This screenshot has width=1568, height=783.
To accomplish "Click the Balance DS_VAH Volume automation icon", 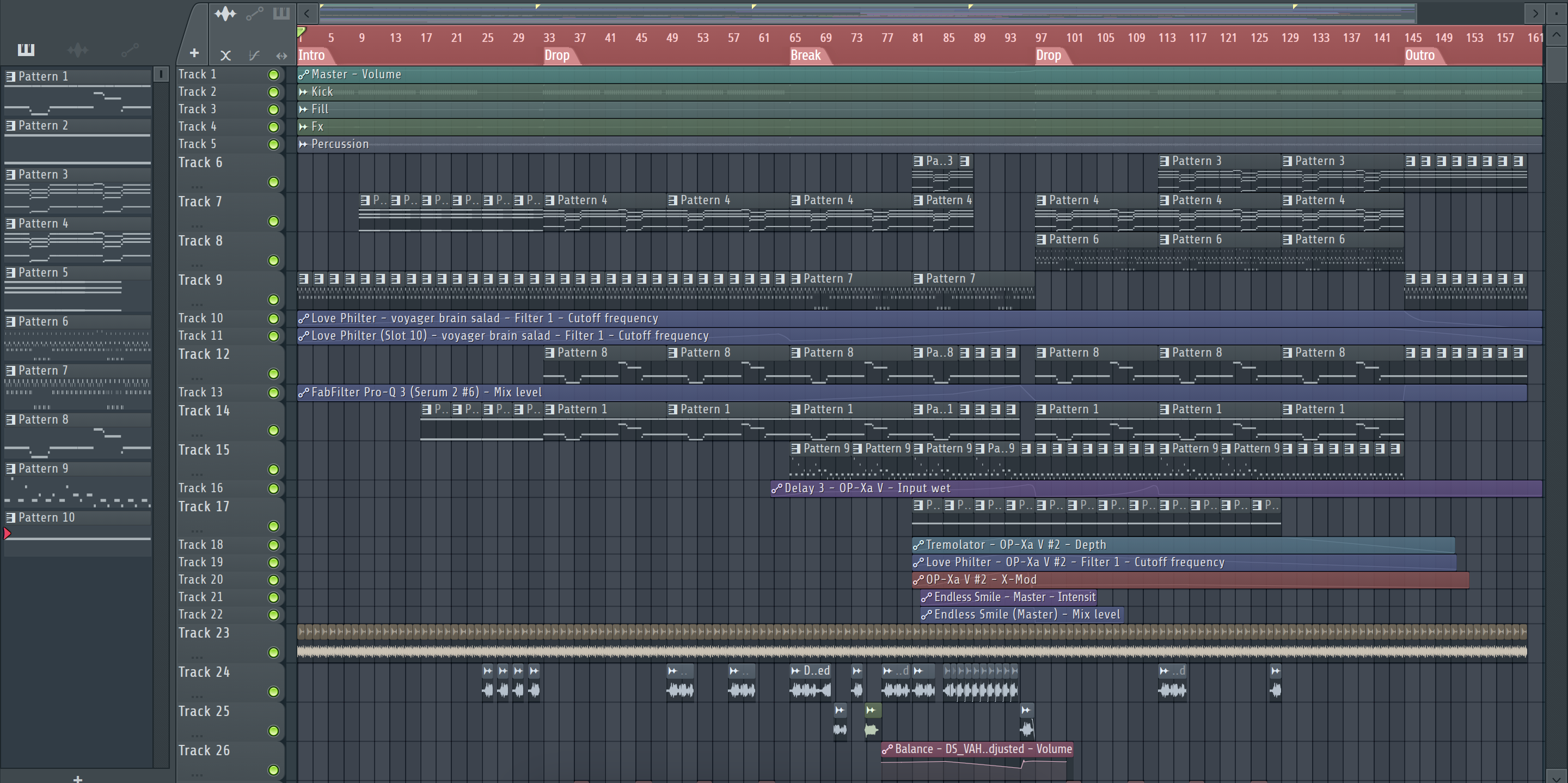I will (x=887, y=749).
